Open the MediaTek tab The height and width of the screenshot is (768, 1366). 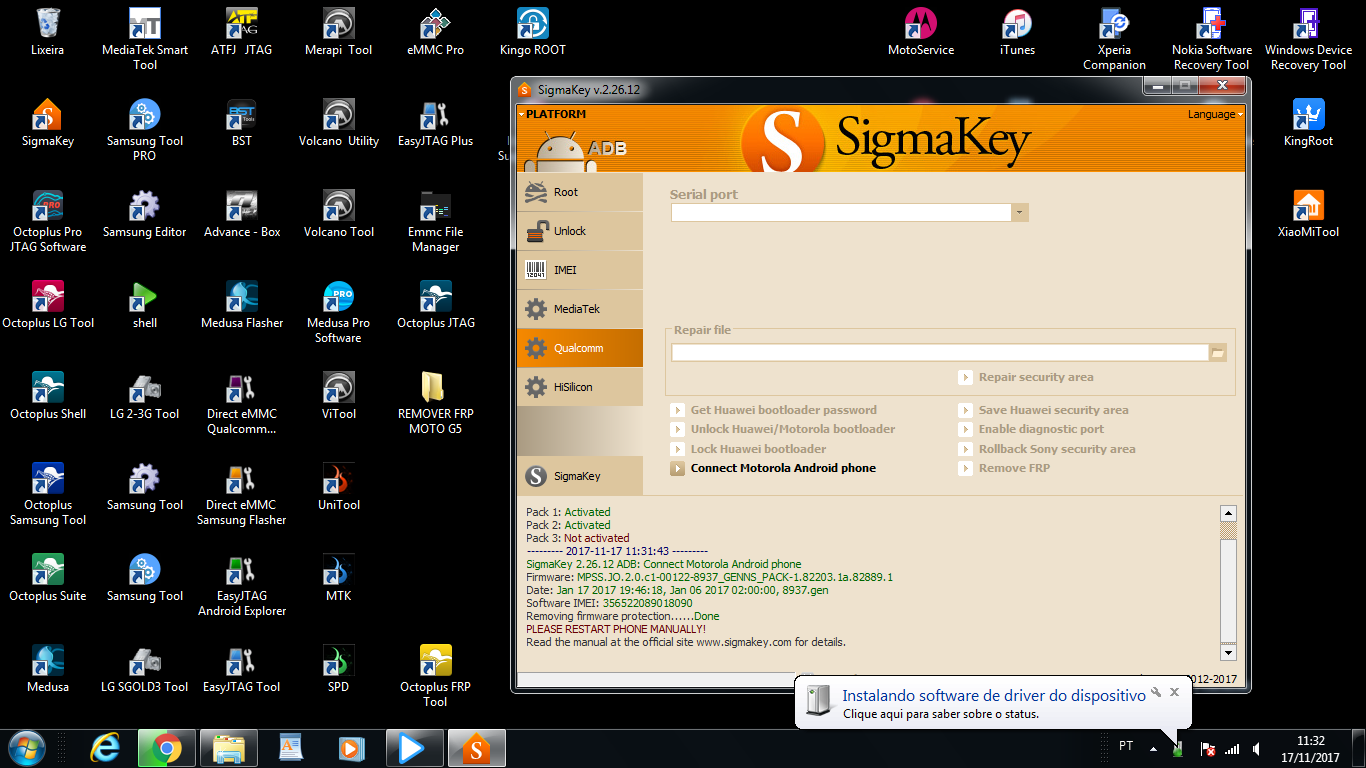pos(580,309)
